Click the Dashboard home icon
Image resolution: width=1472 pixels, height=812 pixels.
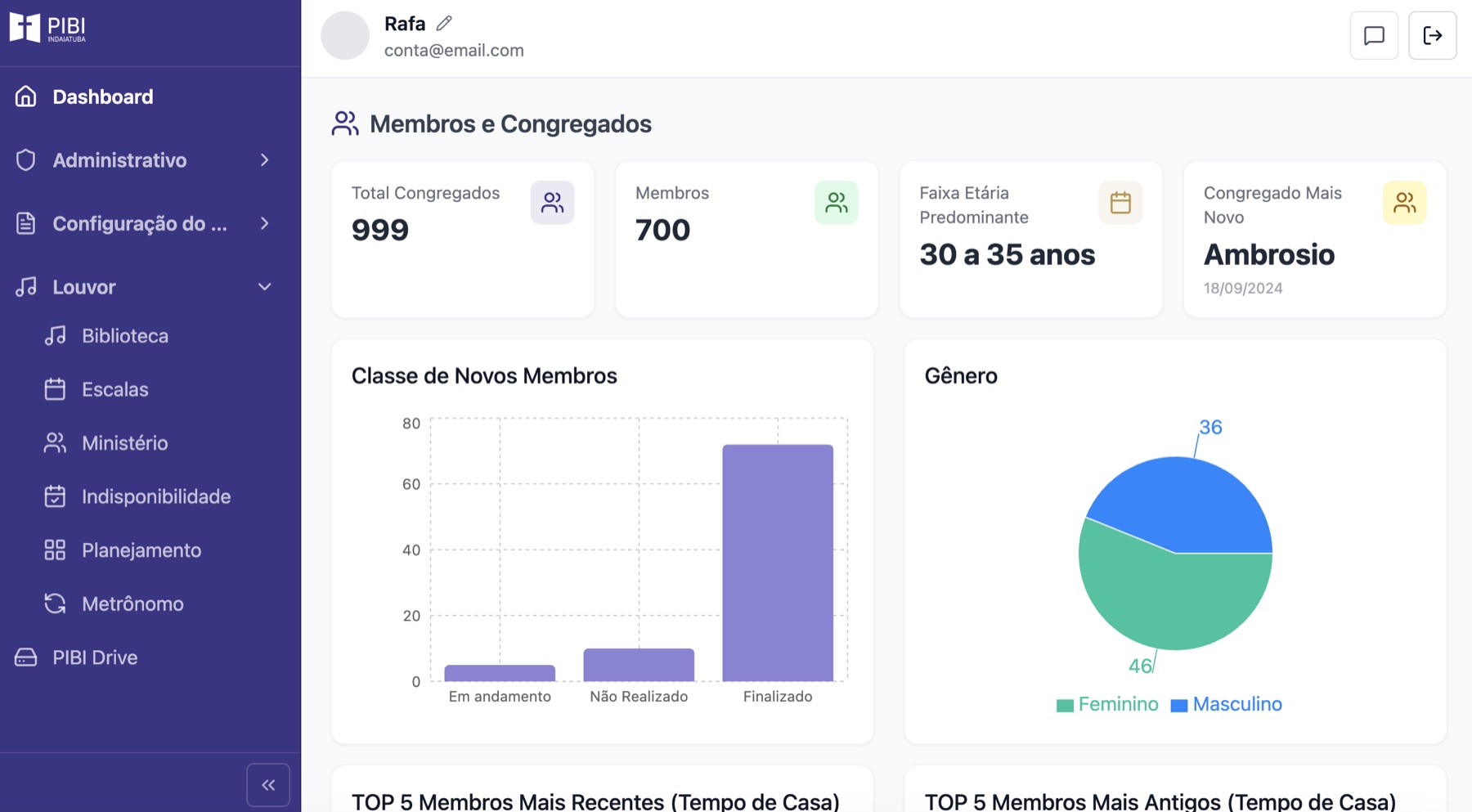click(25, 96)
